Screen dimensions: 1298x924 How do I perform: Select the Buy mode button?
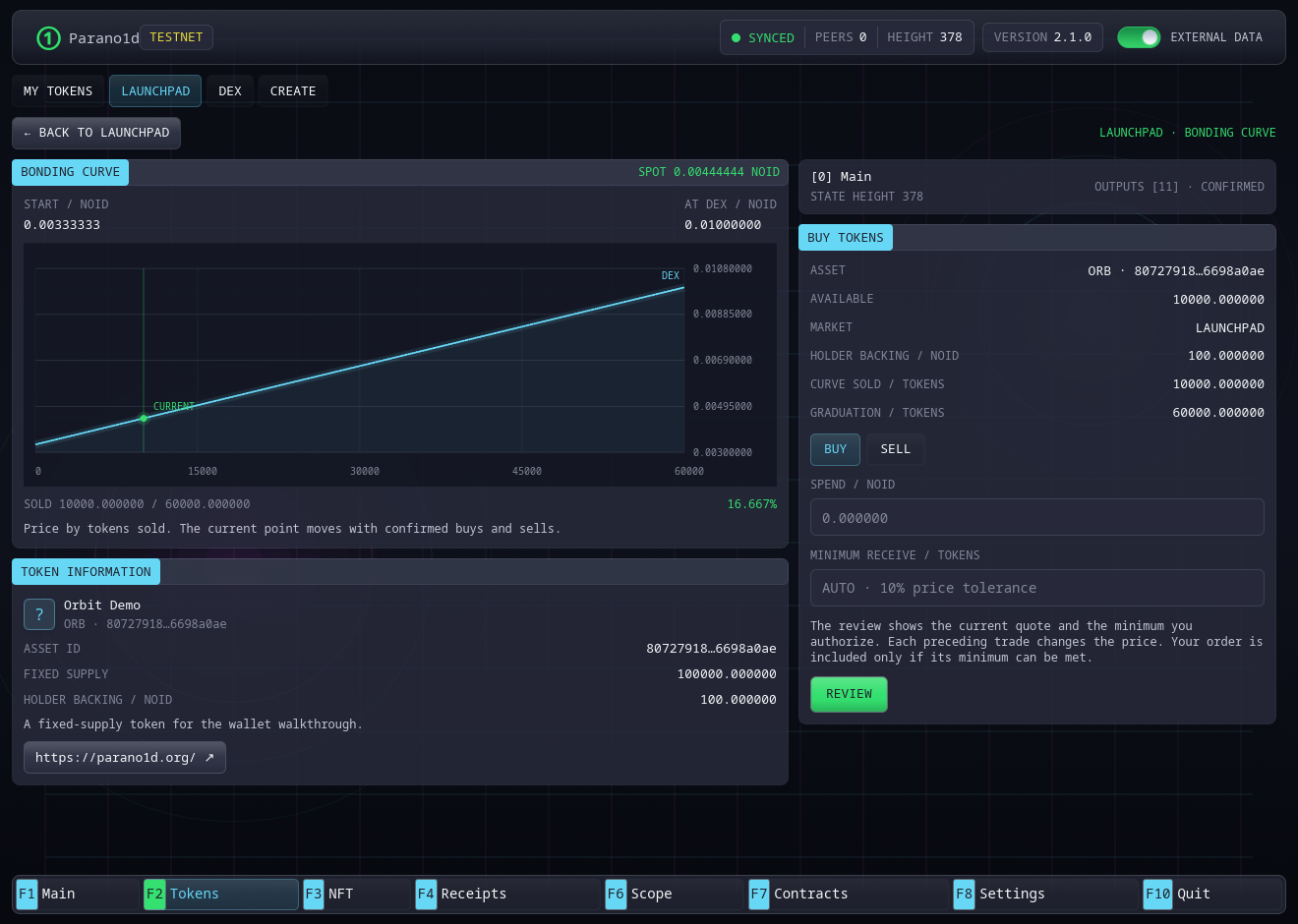click(x=835, y=449)
